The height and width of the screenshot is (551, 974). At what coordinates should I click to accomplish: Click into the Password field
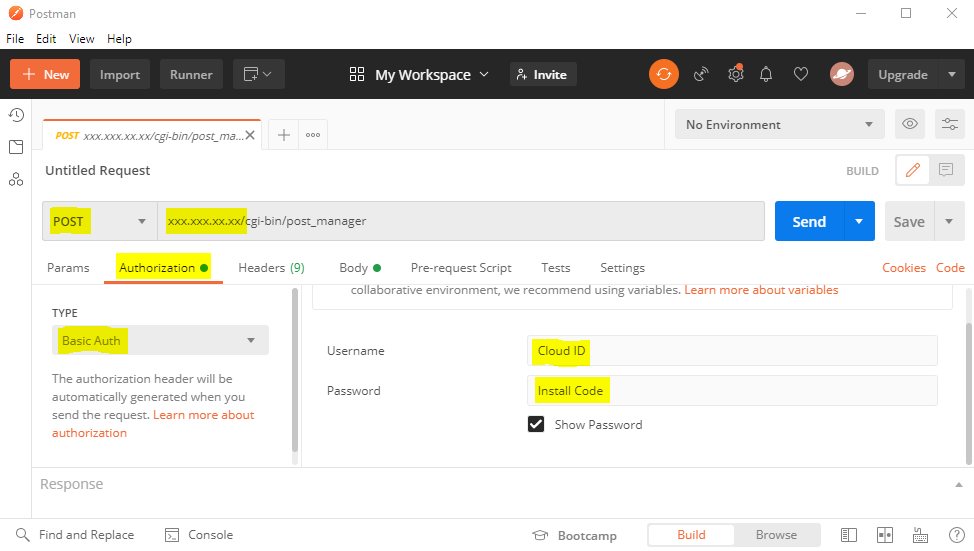(x=732, y=391)
